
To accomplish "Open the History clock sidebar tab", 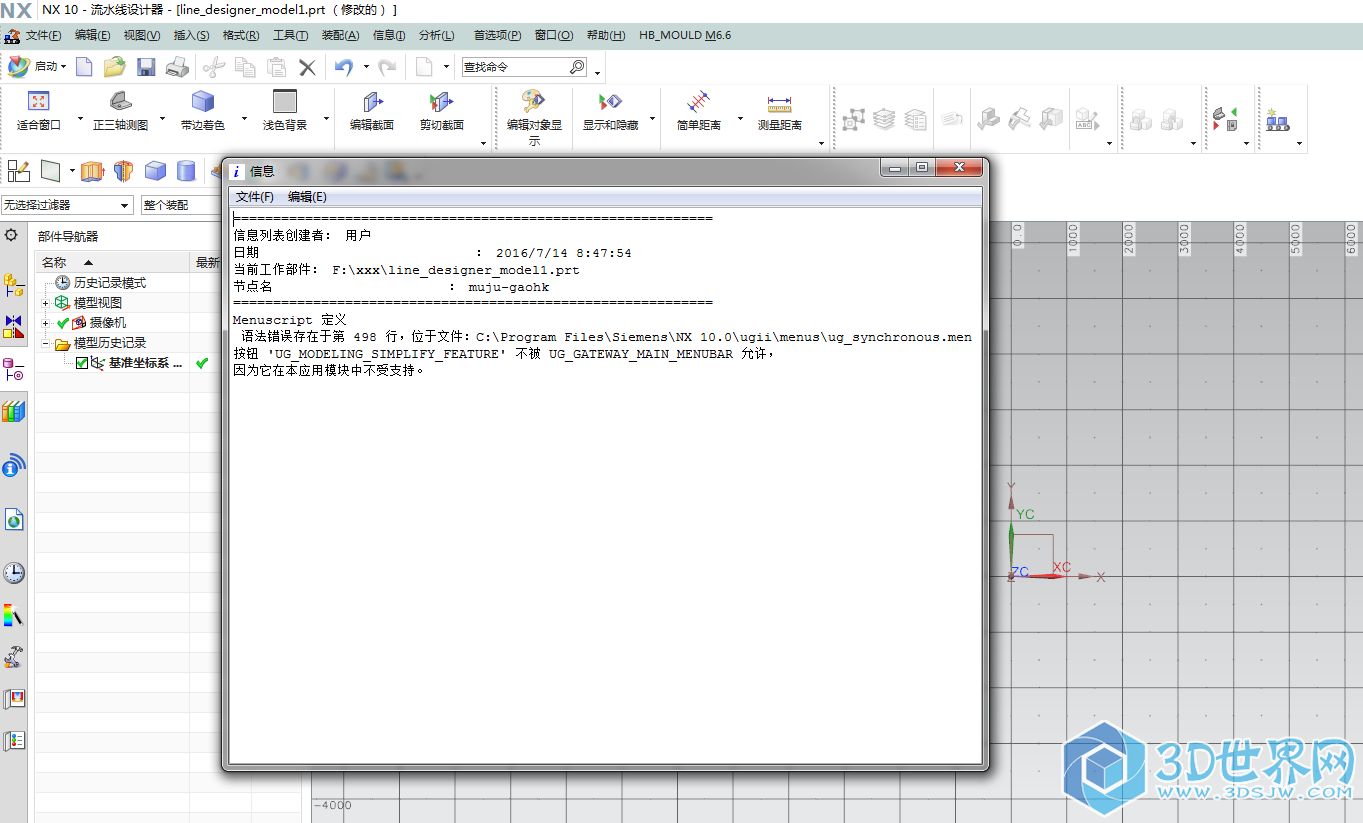I will point(14,573).
